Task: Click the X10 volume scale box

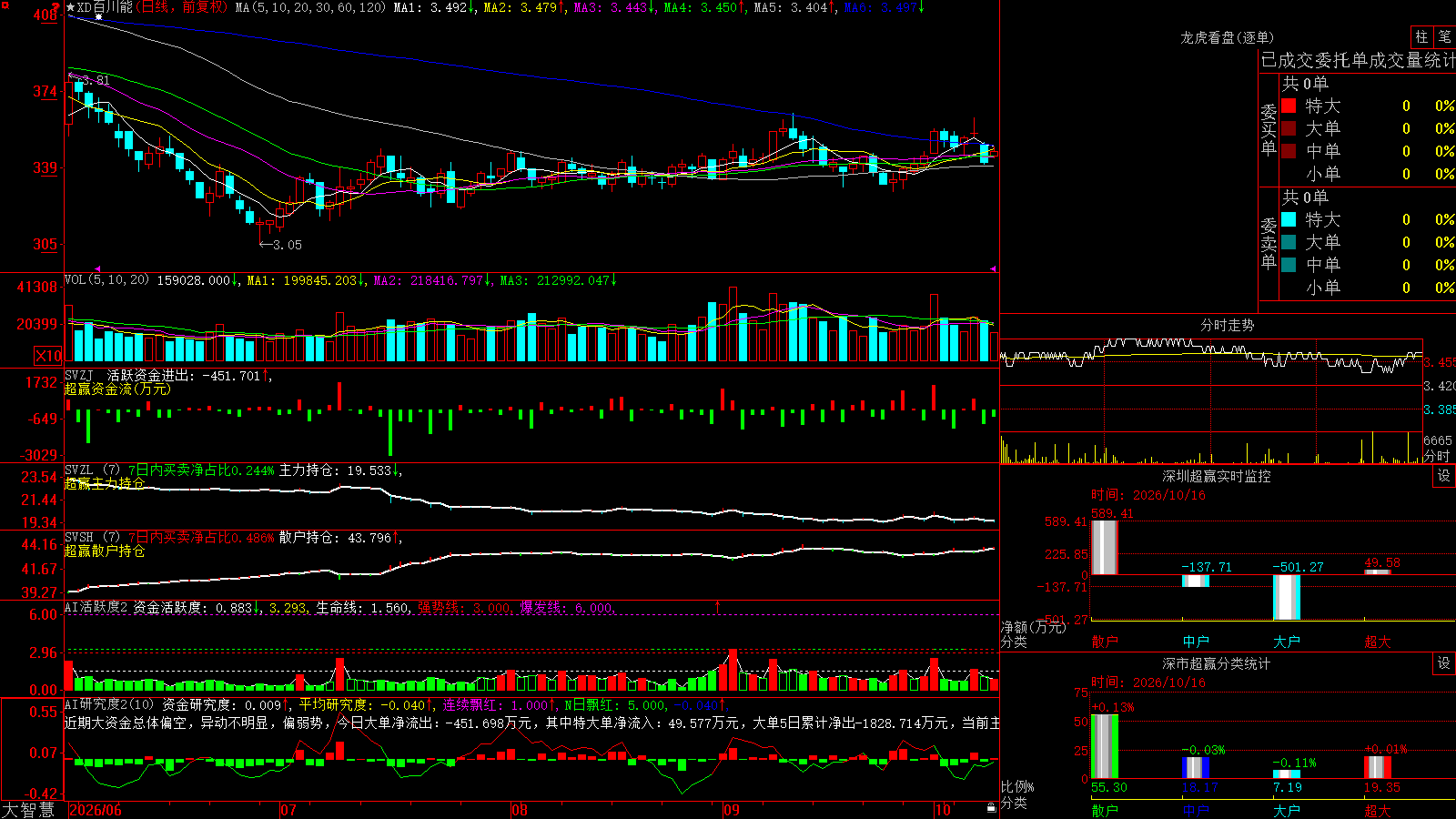Action: pos(48,356)
